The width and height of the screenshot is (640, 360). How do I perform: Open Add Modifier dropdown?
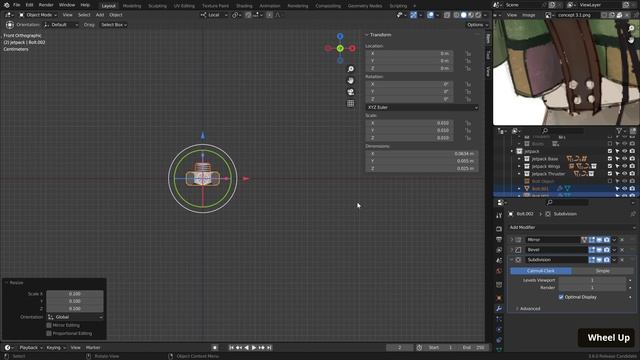[x=571, y=227]
